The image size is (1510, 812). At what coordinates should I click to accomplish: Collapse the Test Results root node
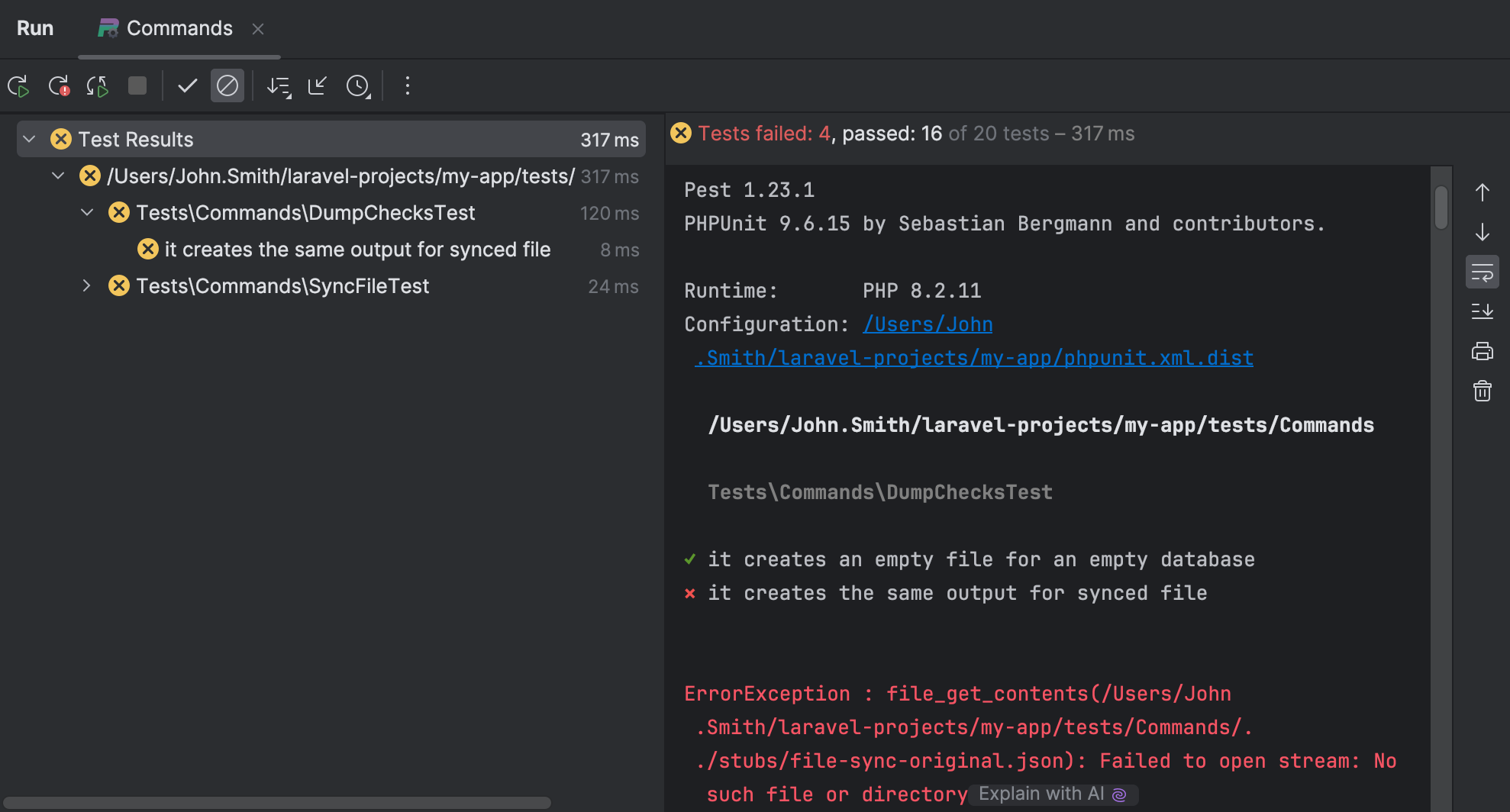pos(29,138)
